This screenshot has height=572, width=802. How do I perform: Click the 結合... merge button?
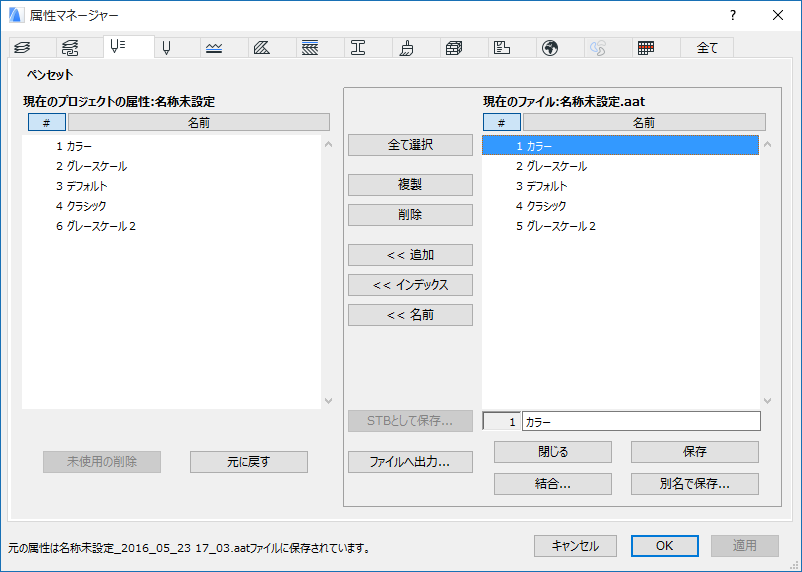pos(552,483)
